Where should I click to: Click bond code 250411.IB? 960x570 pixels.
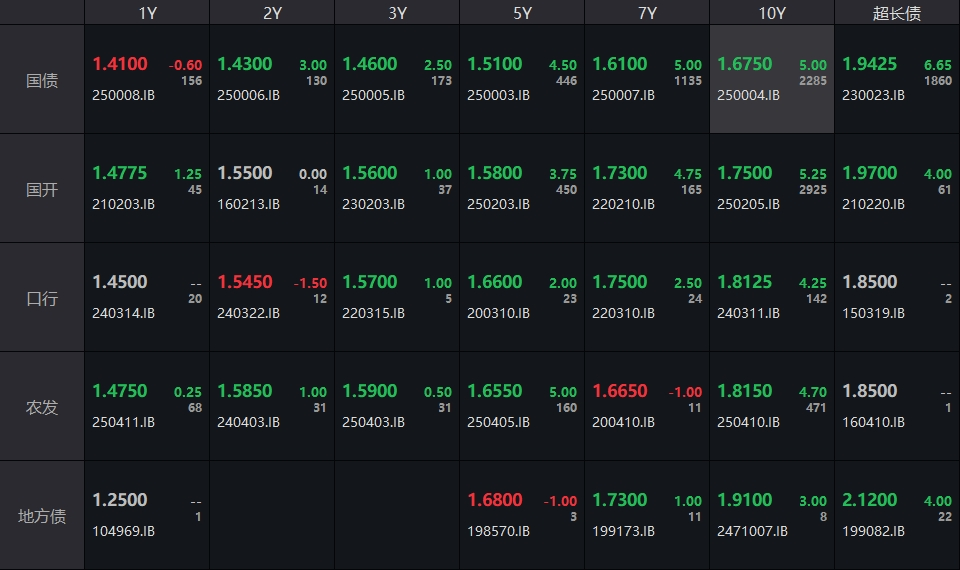click(x=123, y=423)
